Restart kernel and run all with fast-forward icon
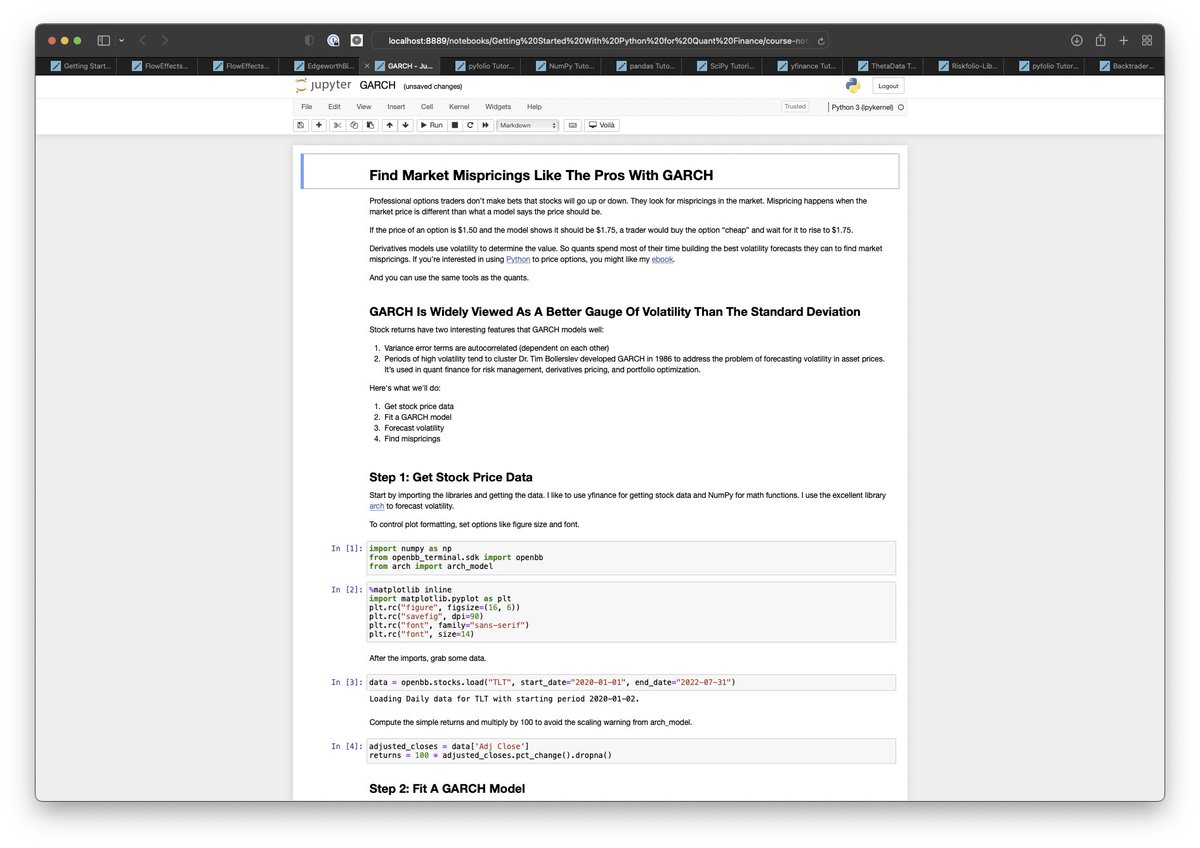This screenshot has height=848, width=1200. pyautogui.click(x=485, y=125)
